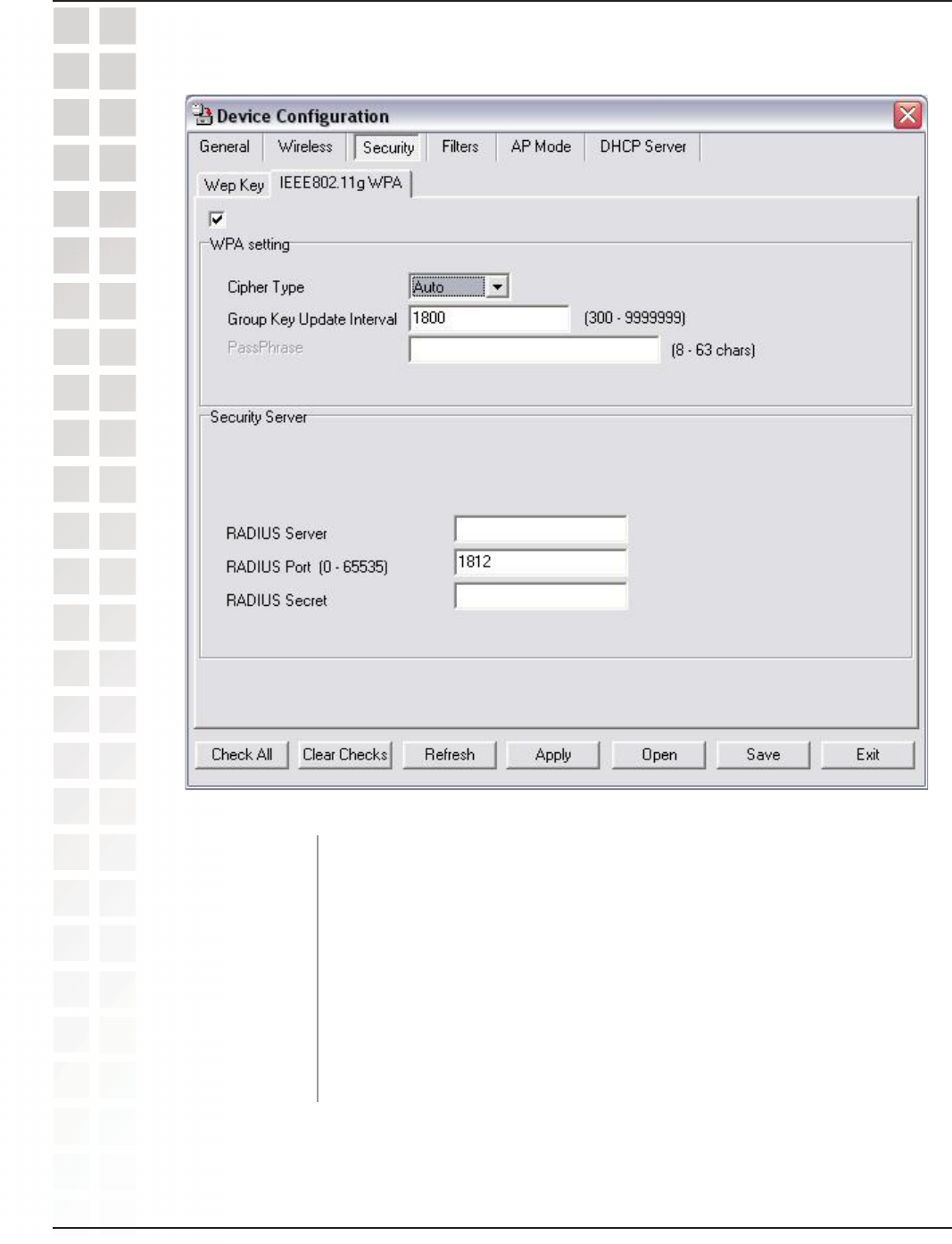This screenshot has height=1244, width=952.
Task: Toggle the checkbox above WPA setting
Action: 217,219
